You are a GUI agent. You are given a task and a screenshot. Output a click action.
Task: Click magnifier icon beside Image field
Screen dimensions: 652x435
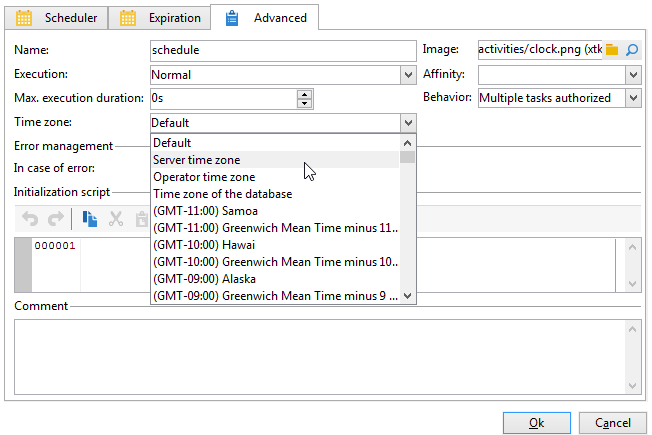(x=632, y=50)
